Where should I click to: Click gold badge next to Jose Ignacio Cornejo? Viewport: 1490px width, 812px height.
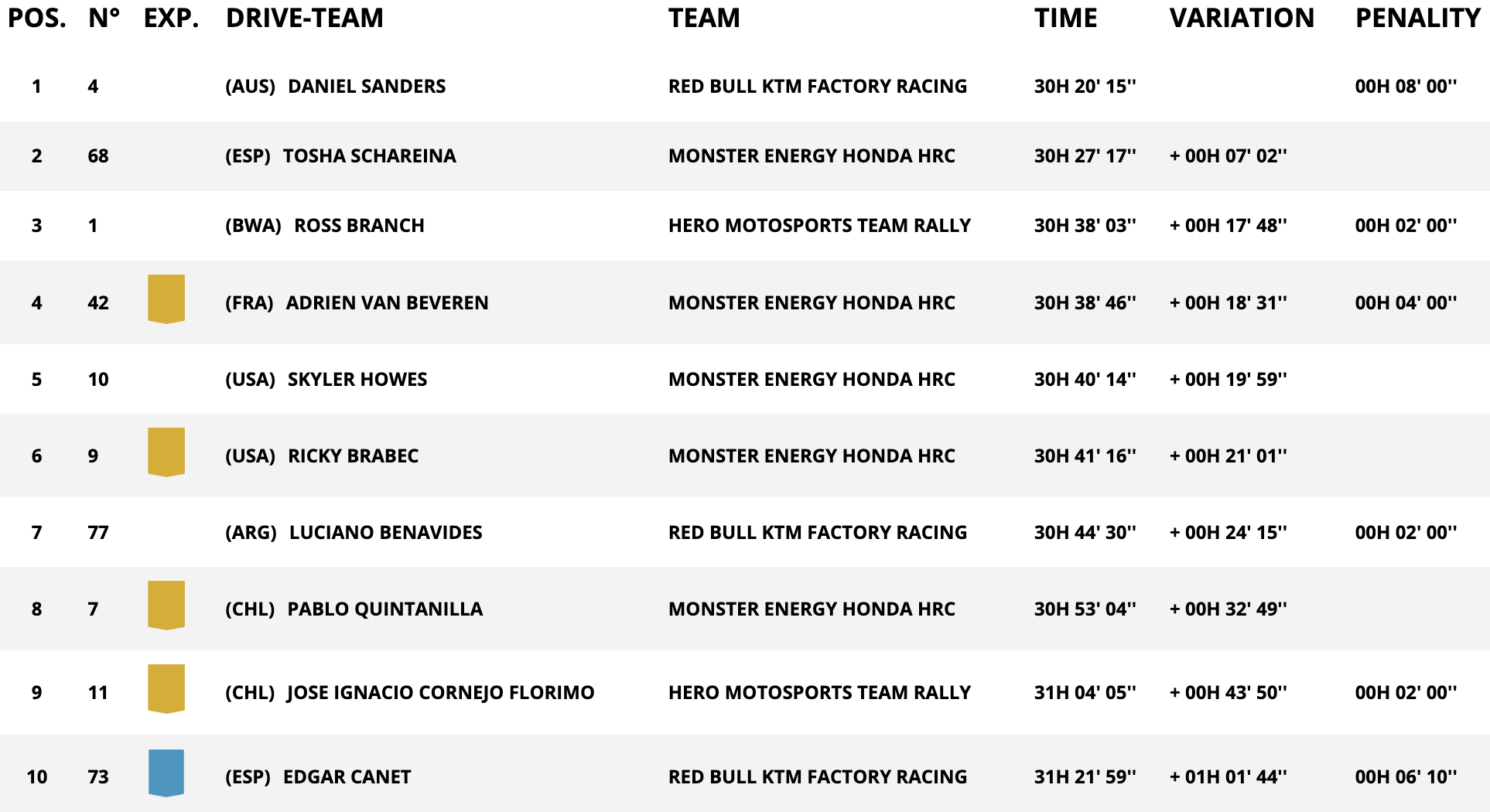[x=166, y=688]
